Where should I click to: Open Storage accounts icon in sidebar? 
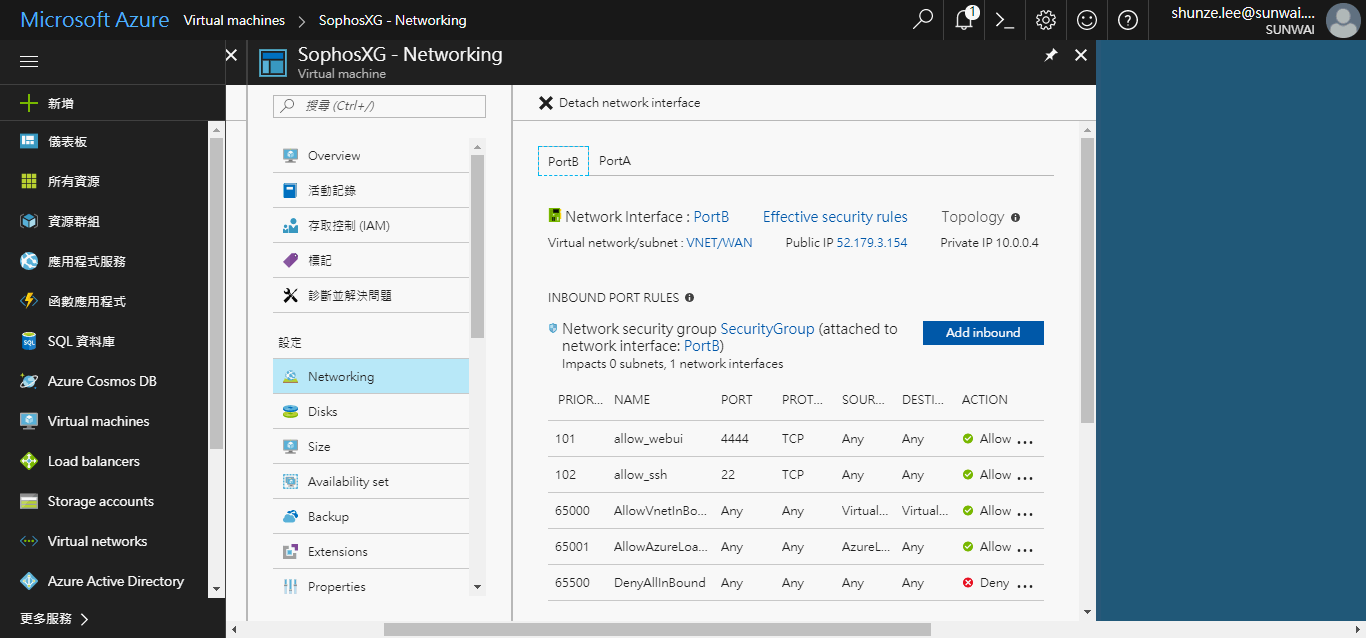pos(29,501)
